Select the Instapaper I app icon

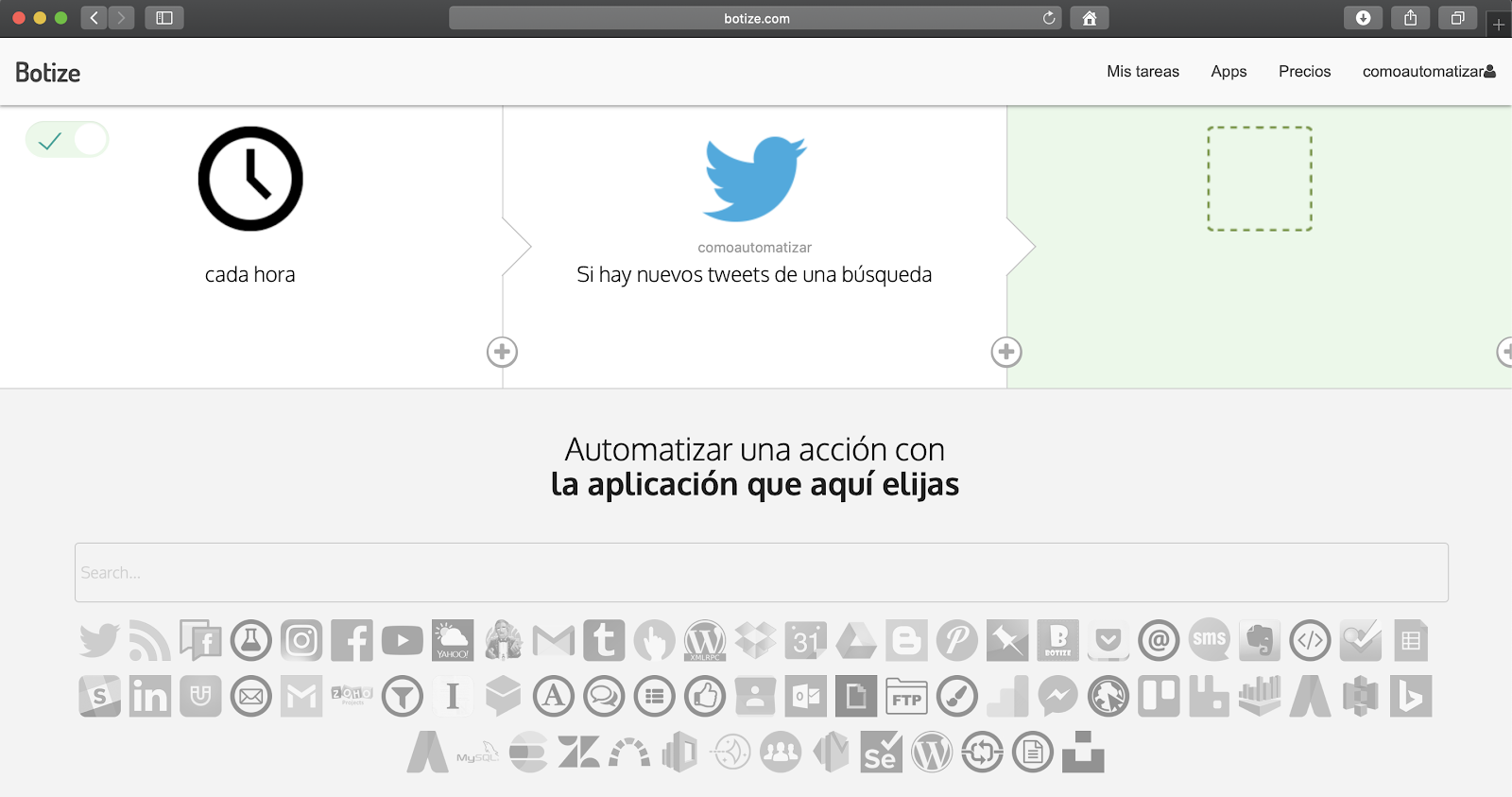453,697
